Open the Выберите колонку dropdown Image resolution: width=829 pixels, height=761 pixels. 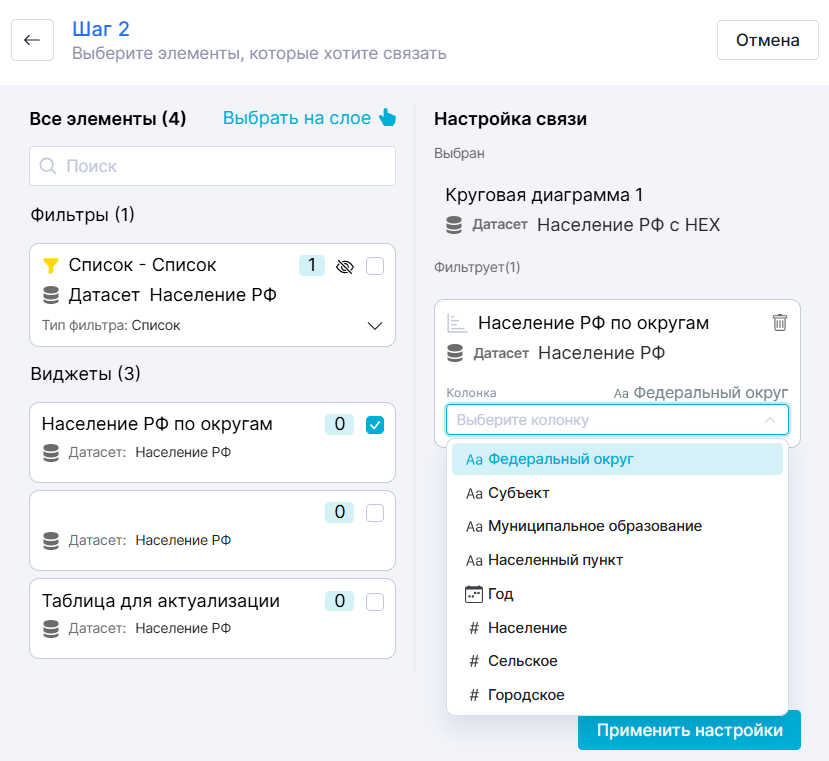point(617,420)
